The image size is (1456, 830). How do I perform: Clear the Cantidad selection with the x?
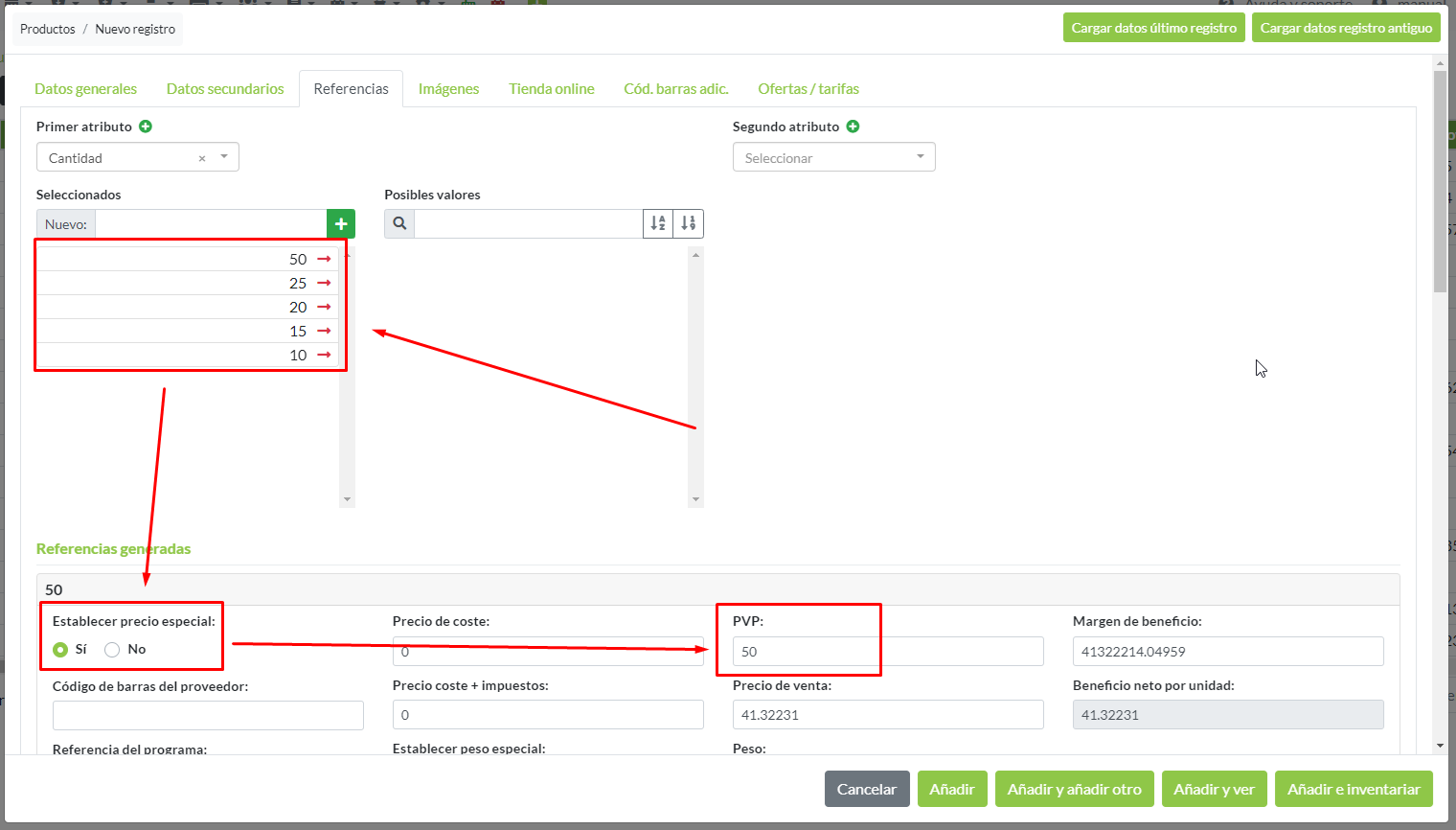[x=202, y=158]
